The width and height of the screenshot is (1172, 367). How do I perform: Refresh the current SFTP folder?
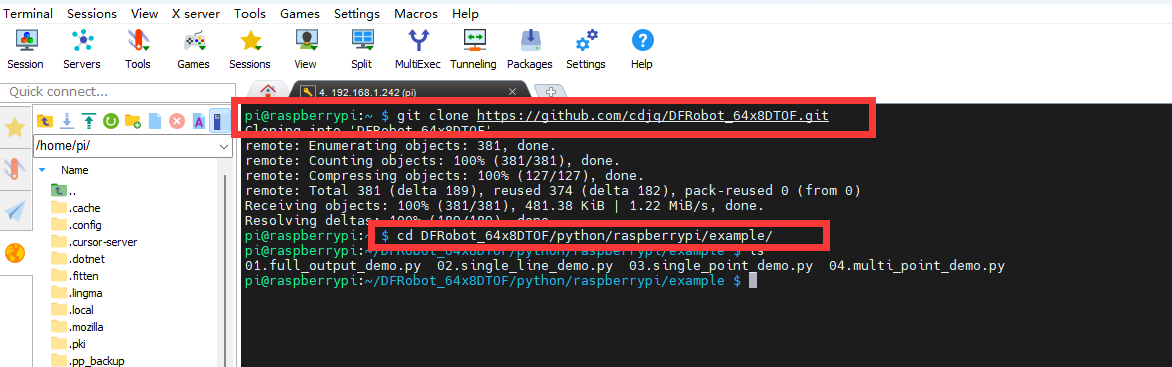pyautogui.click(x=111, y=120)
